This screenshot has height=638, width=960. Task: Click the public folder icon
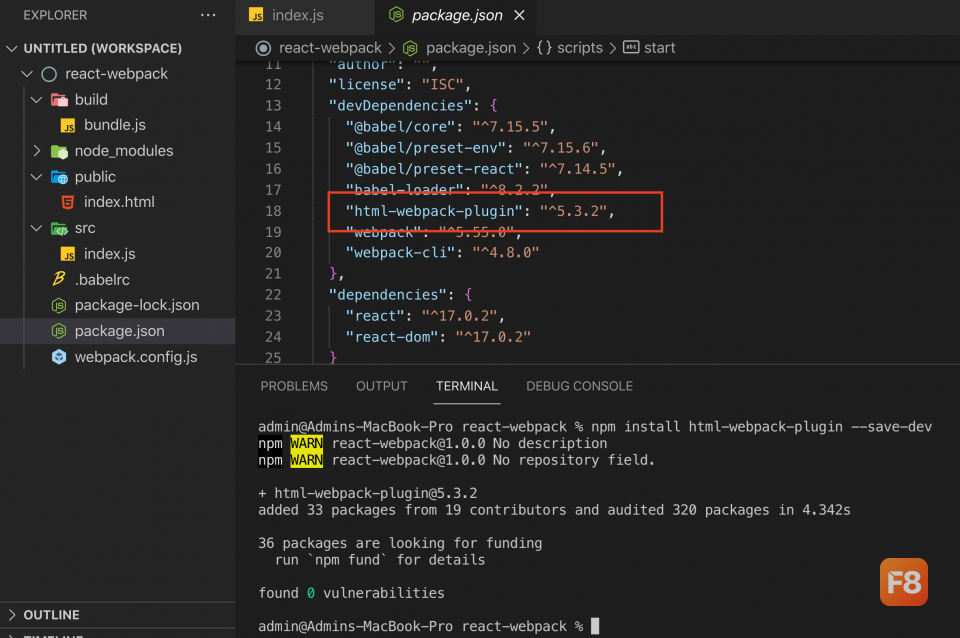pos(59,178)
